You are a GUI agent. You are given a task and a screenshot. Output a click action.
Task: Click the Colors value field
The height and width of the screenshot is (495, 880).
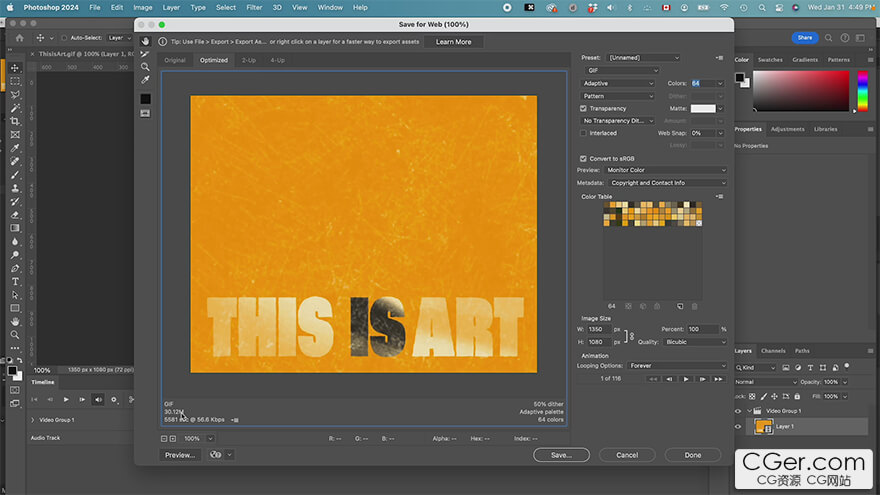[x=703, y=83]
